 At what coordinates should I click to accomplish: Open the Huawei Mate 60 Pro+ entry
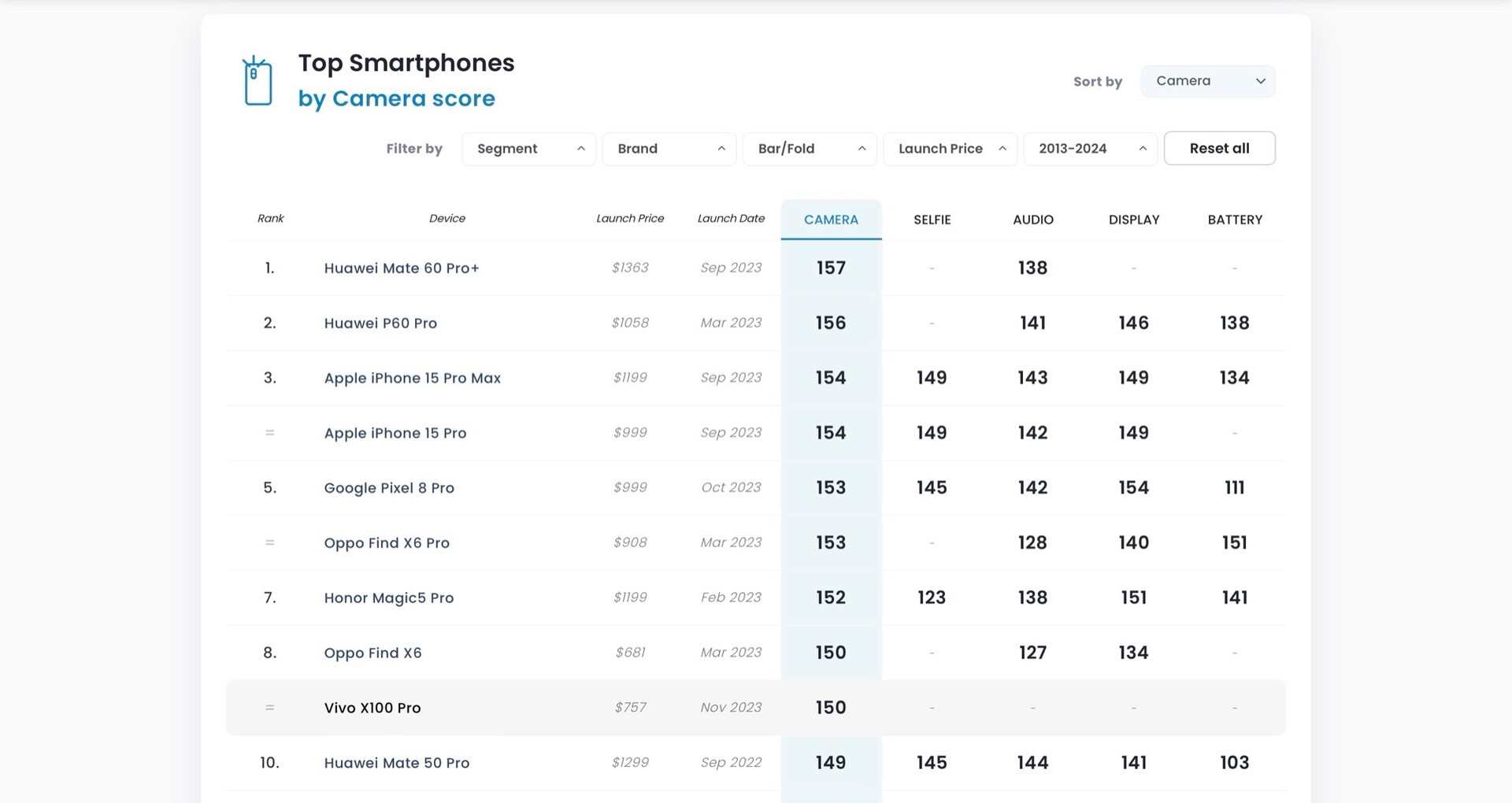(402, 268)
